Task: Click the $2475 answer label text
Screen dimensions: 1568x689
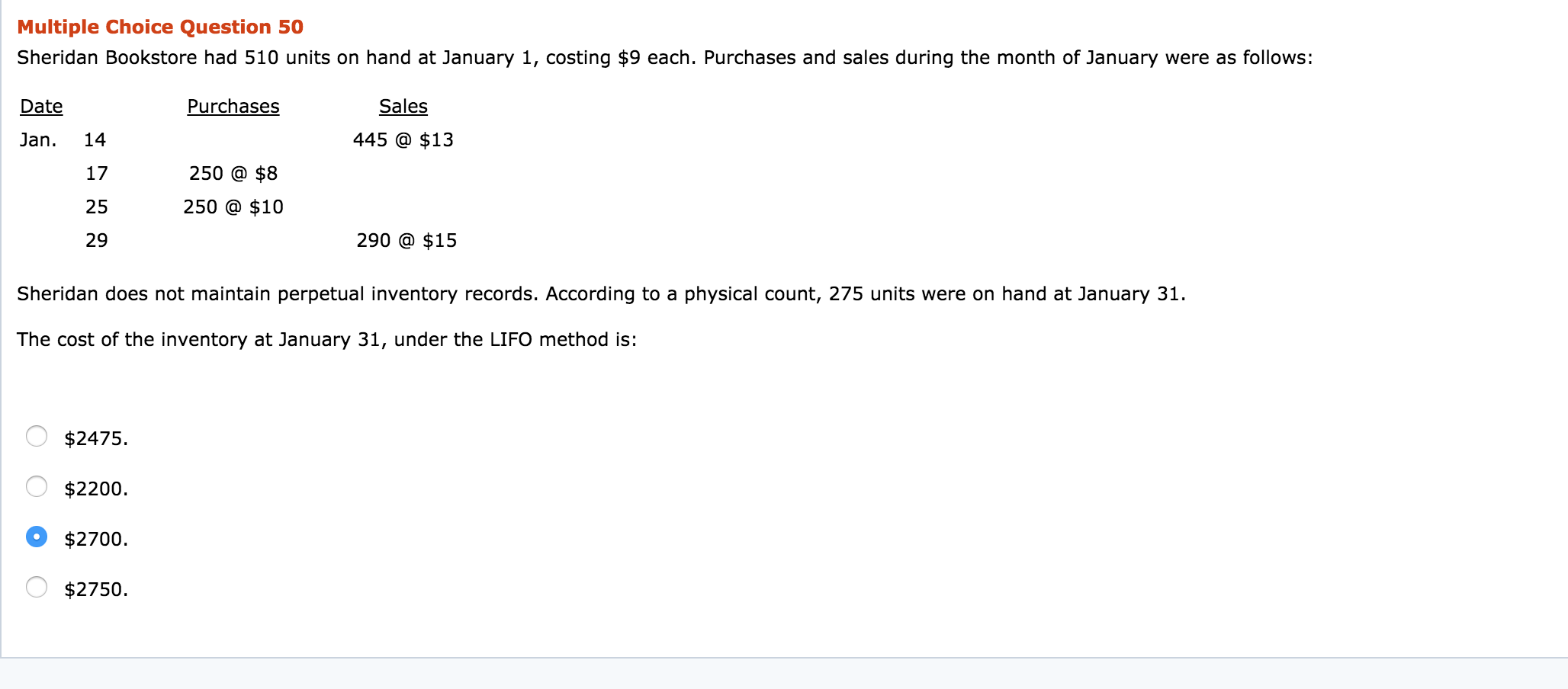Action: 95,438
